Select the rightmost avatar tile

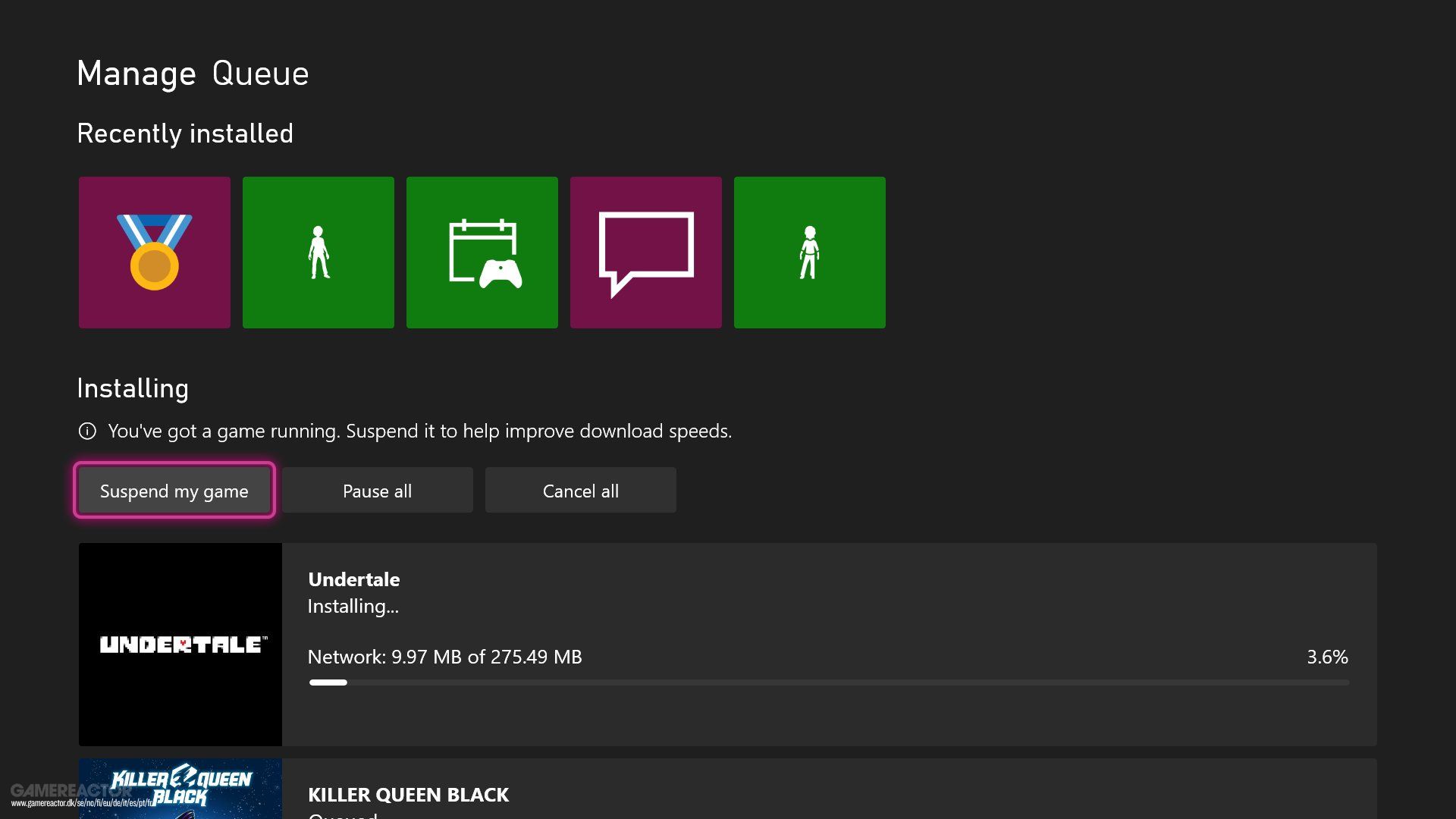click(x=809, y=252)
